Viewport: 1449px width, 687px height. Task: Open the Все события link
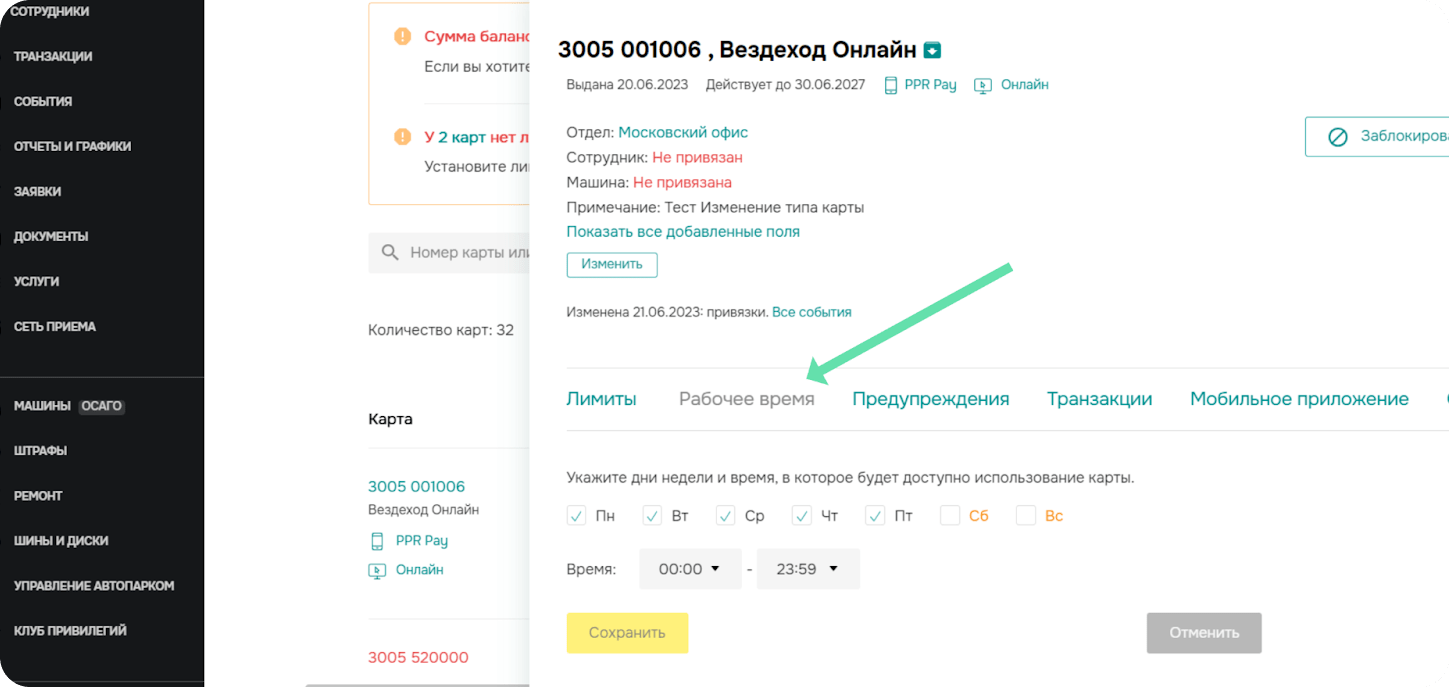811,312
